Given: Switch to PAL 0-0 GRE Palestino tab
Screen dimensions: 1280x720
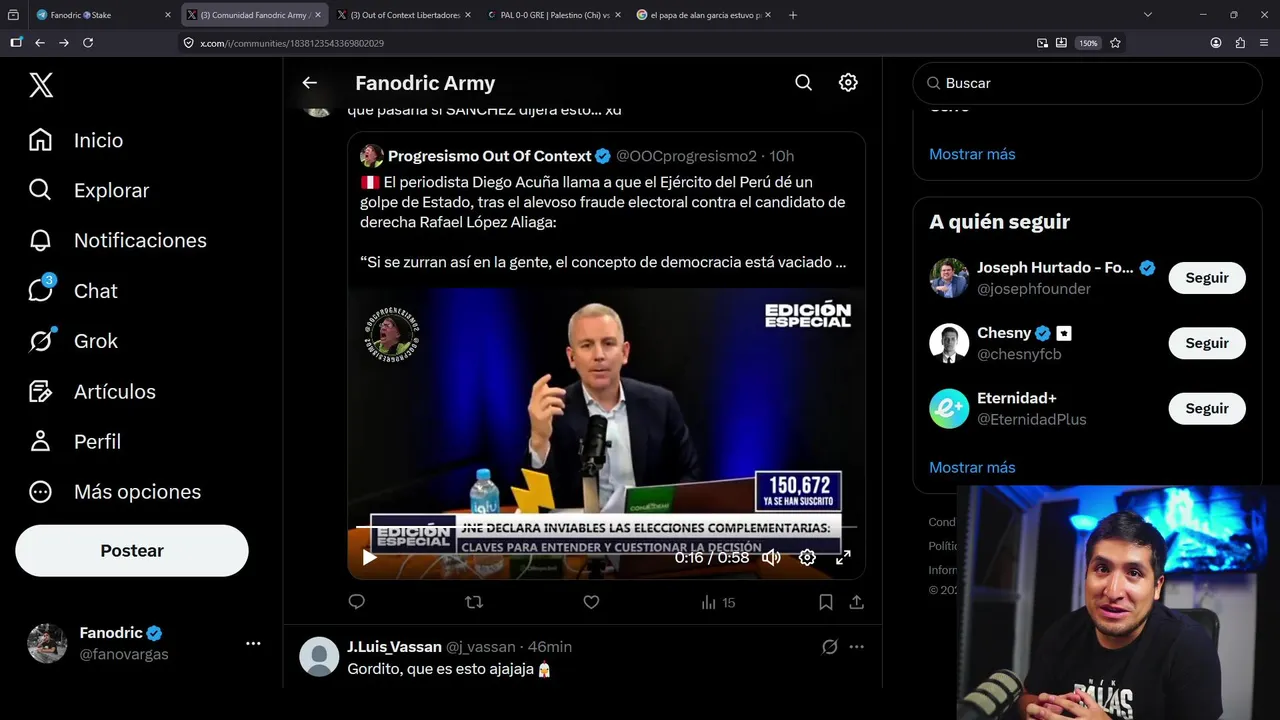Looking at the screenshot, I should pos(553,15).
